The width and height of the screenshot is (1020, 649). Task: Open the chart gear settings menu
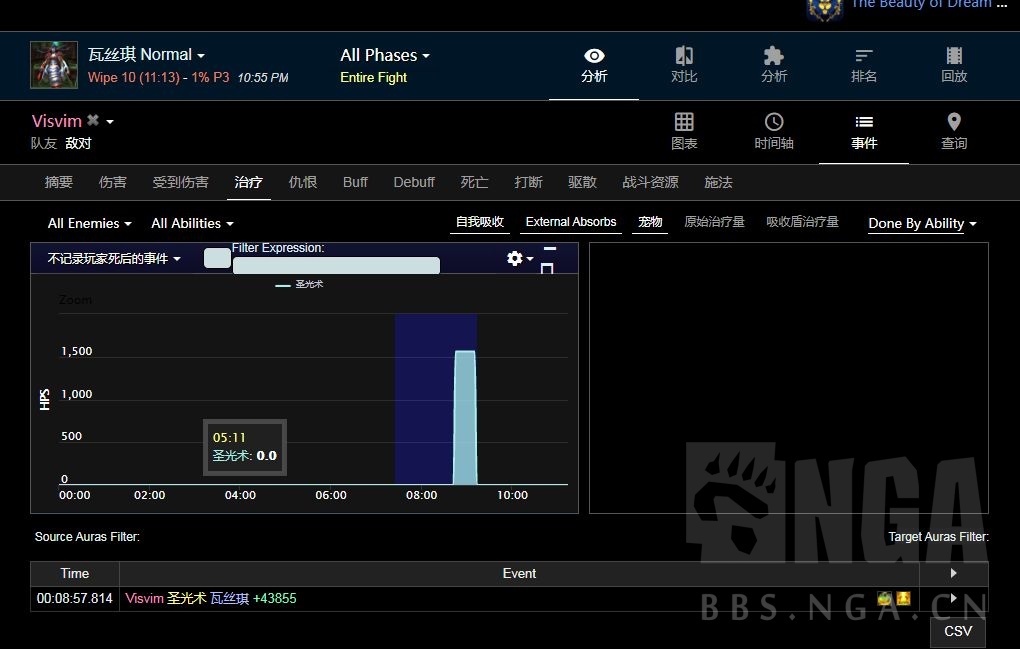coord(519,258)
